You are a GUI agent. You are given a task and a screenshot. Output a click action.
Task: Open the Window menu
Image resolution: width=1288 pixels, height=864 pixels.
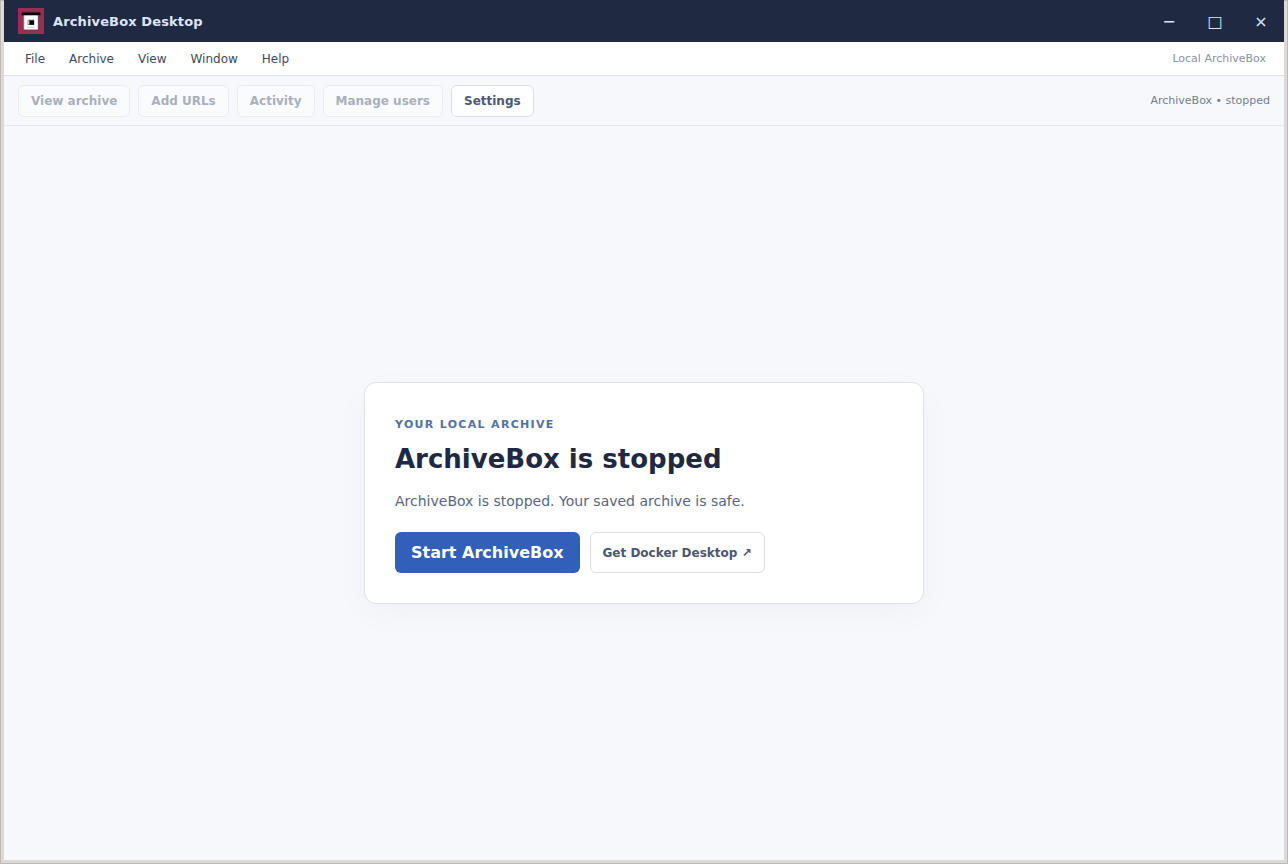pos(214,59)
